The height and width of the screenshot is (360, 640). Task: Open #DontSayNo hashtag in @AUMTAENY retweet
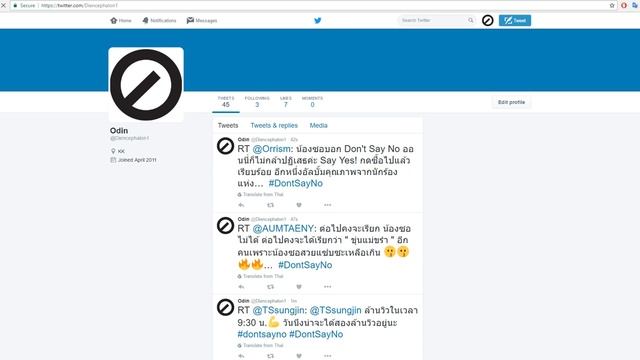[305, 265]
